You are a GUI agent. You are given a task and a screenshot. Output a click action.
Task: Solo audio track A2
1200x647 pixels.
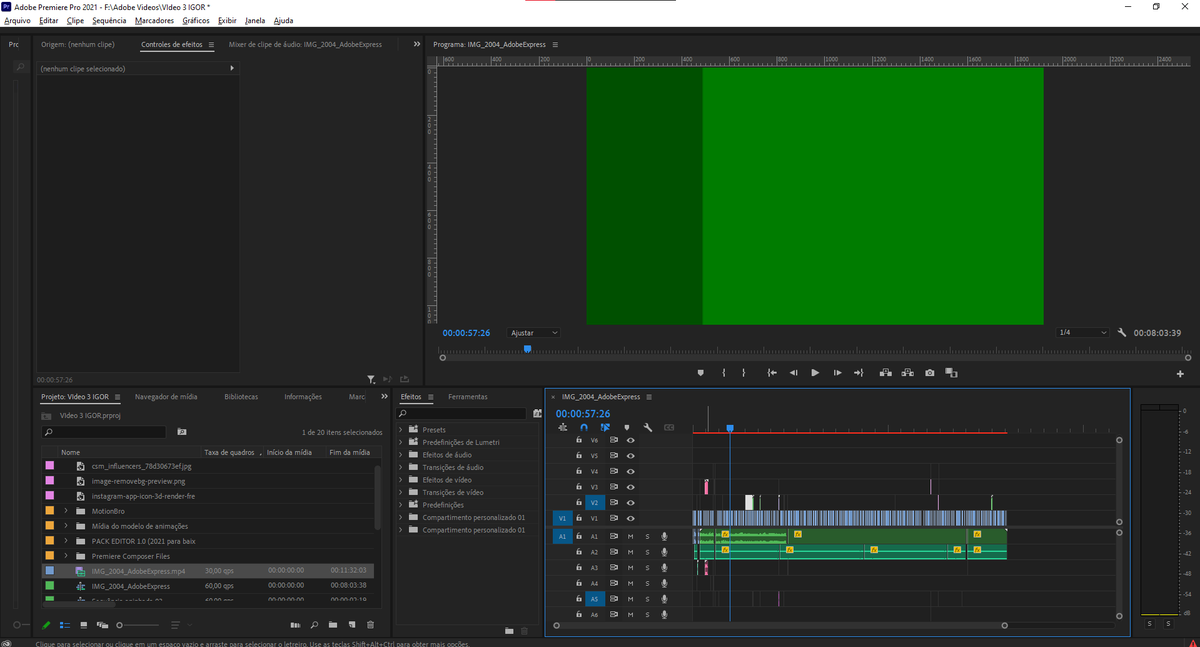click(647, 552)
